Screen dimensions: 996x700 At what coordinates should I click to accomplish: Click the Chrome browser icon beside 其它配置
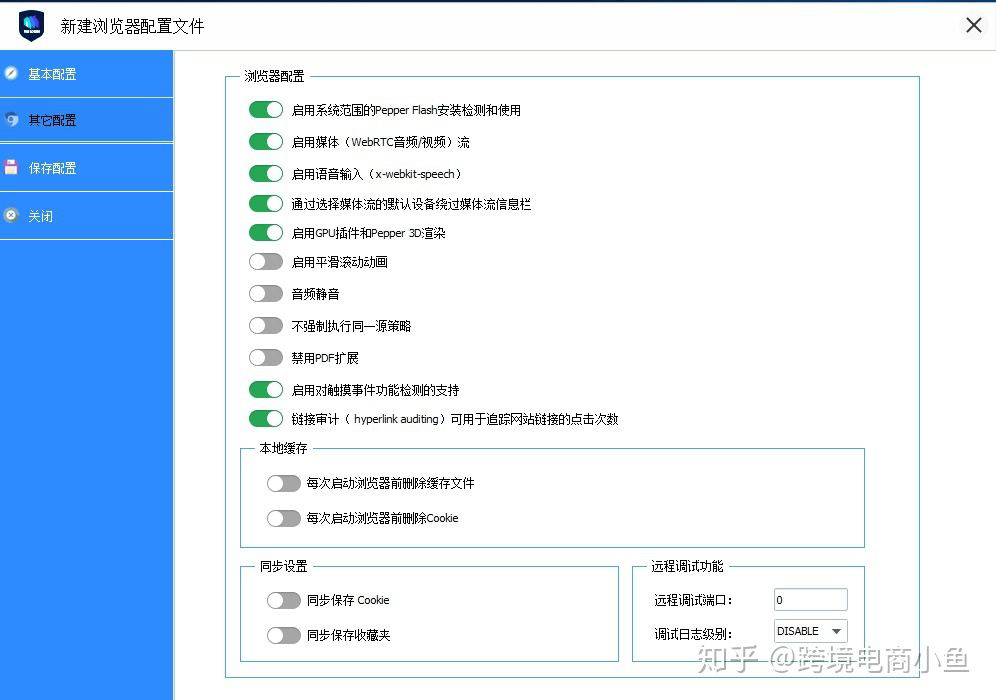pyautogui.click(x=12, y=120)
